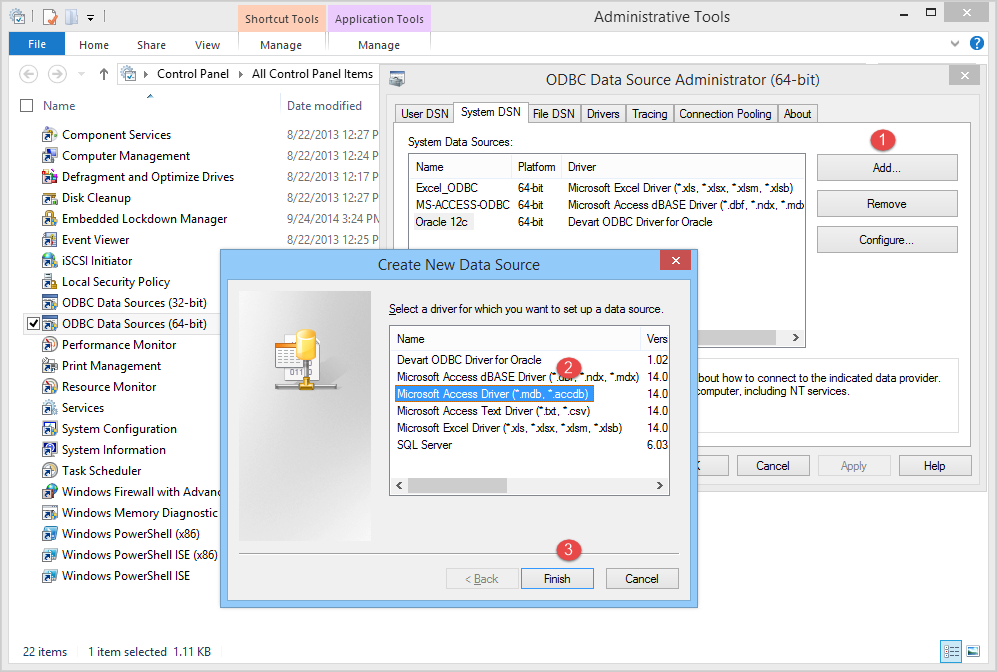Select the Disk Cleanup icon
The height and width of the screenshot is (672, 997).
pyautogui.click(x=50, y=198)
